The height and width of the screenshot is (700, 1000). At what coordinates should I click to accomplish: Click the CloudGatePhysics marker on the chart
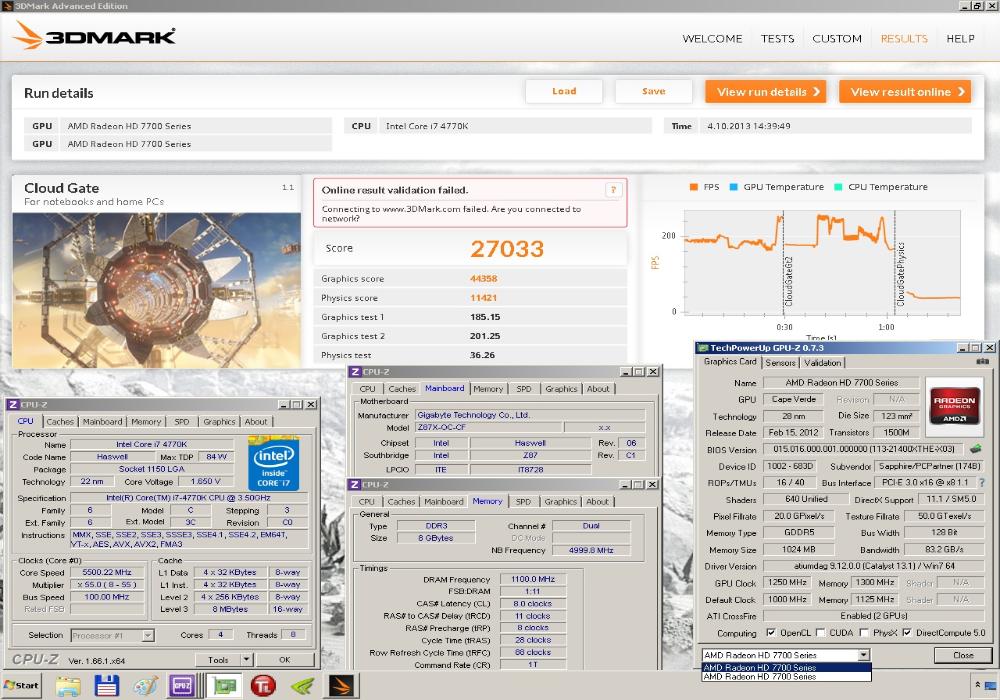tap(901, 273)
